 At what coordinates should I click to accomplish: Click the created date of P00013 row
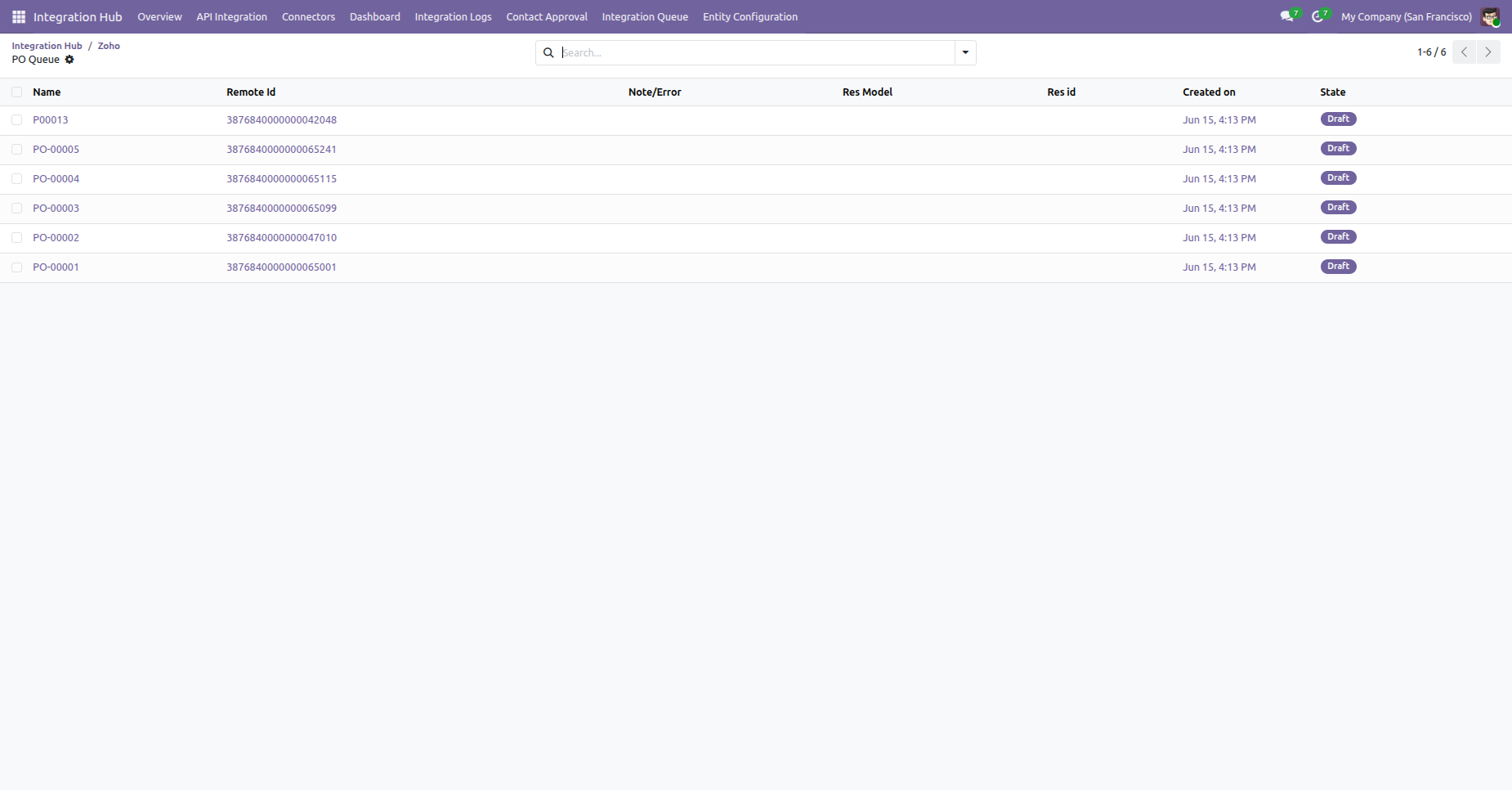pos(1219,120)
